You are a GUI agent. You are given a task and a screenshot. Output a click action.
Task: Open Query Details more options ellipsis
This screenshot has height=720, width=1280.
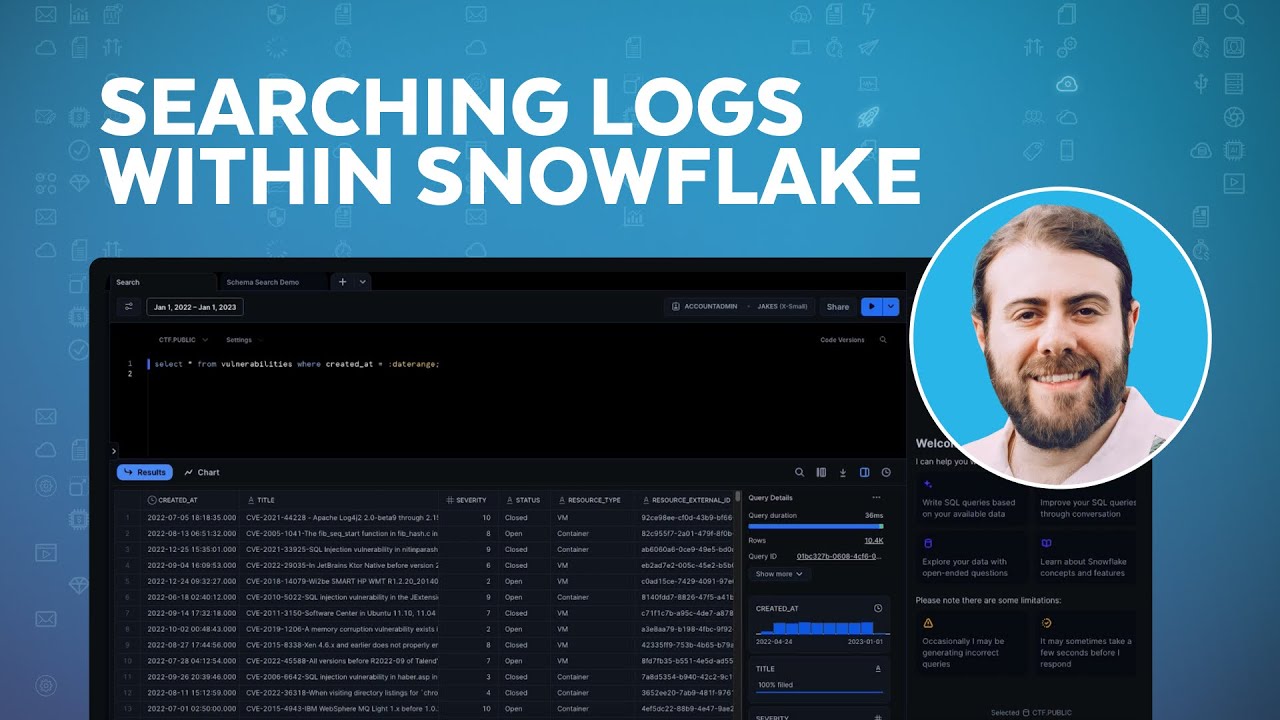[877, 498]
